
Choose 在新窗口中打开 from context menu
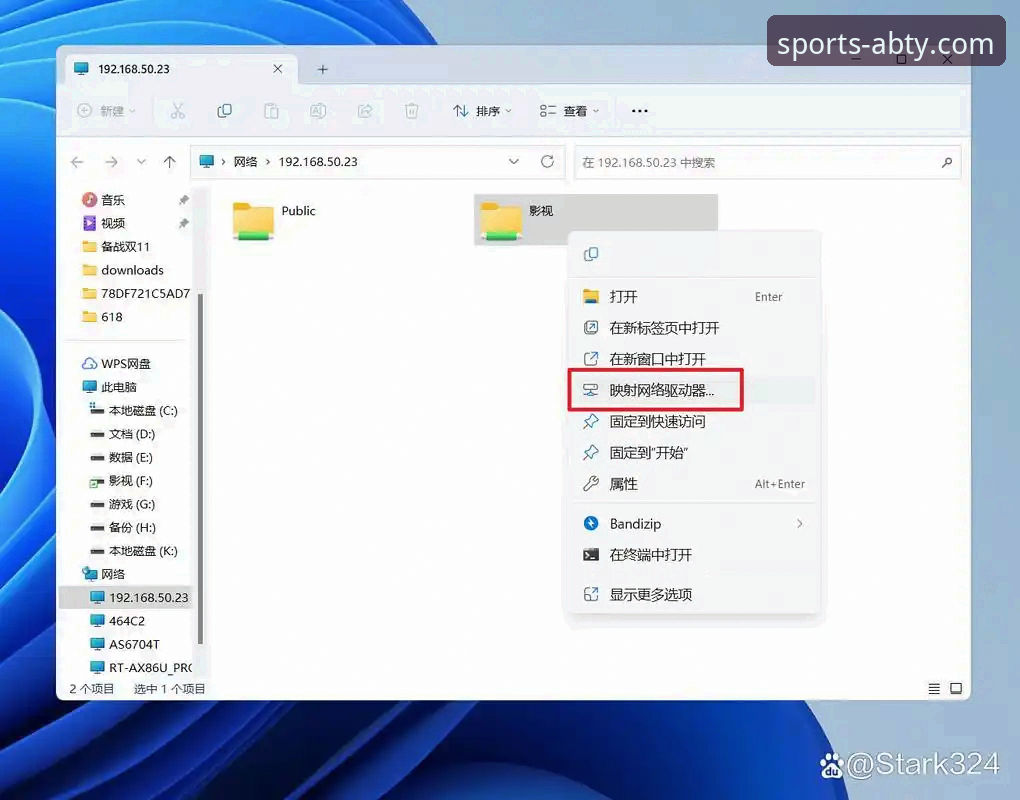(x=693, y=359)
